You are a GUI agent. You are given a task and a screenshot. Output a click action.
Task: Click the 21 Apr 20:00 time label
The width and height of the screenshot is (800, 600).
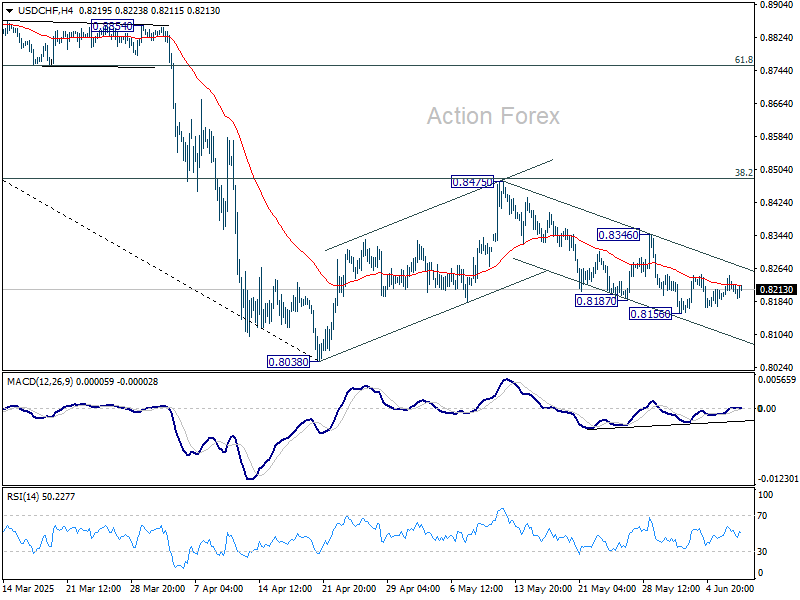pyautogui.click(x=349, y=589)
